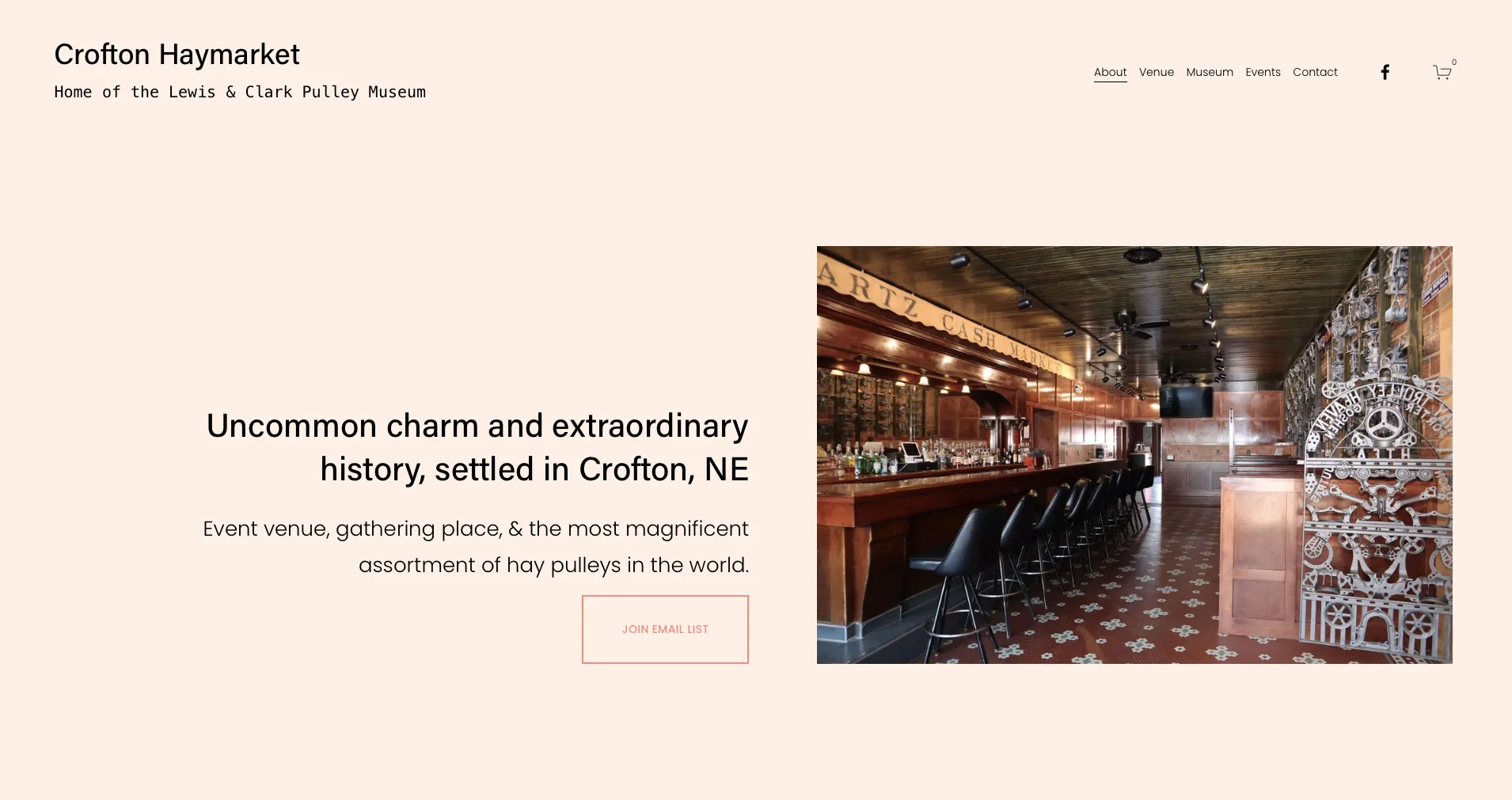Click the 'Uncommon charm and extraordinary history' headline
The height and width of the screenshot is (800, 1512).
[477, 447]
